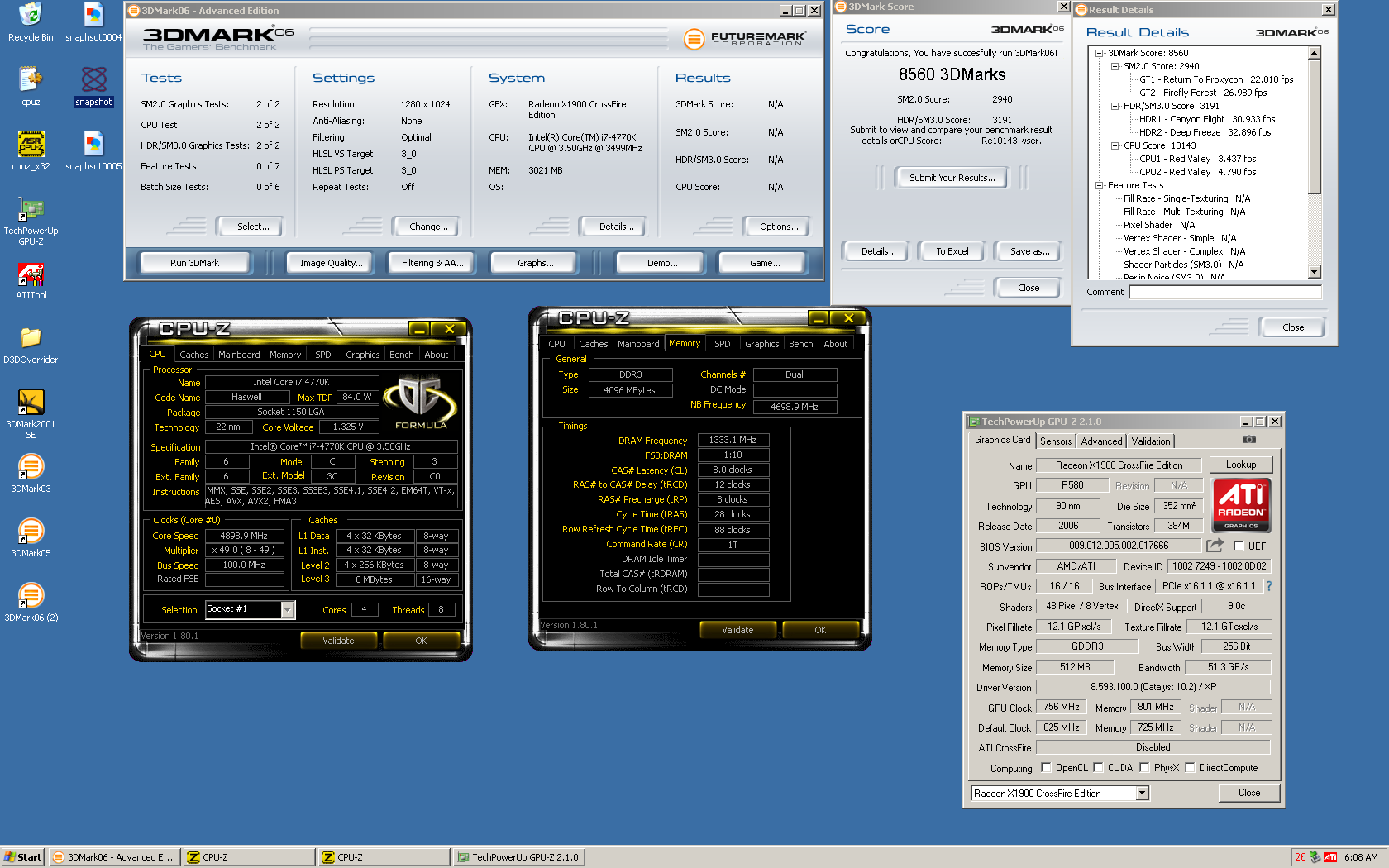
Task: Click the Futuremark logo in 3DMark06
Action: [x=745, y=39]
